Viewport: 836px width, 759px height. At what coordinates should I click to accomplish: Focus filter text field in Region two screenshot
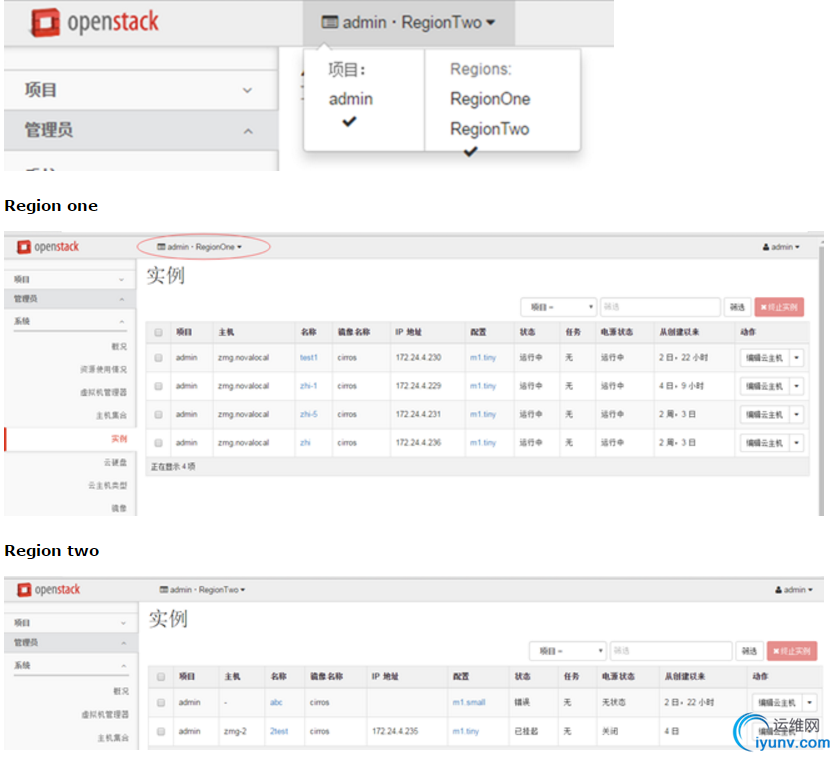671,651
